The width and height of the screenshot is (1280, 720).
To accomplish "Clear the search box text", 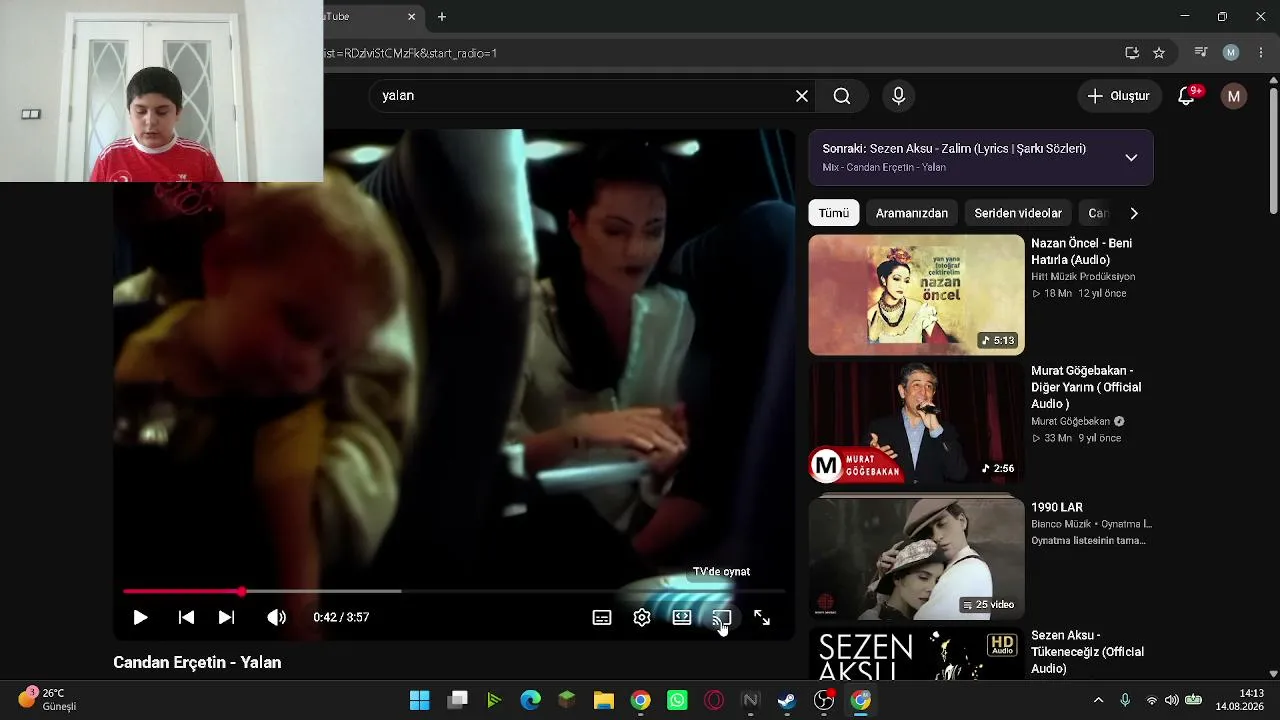I will (x=802, y=96).
